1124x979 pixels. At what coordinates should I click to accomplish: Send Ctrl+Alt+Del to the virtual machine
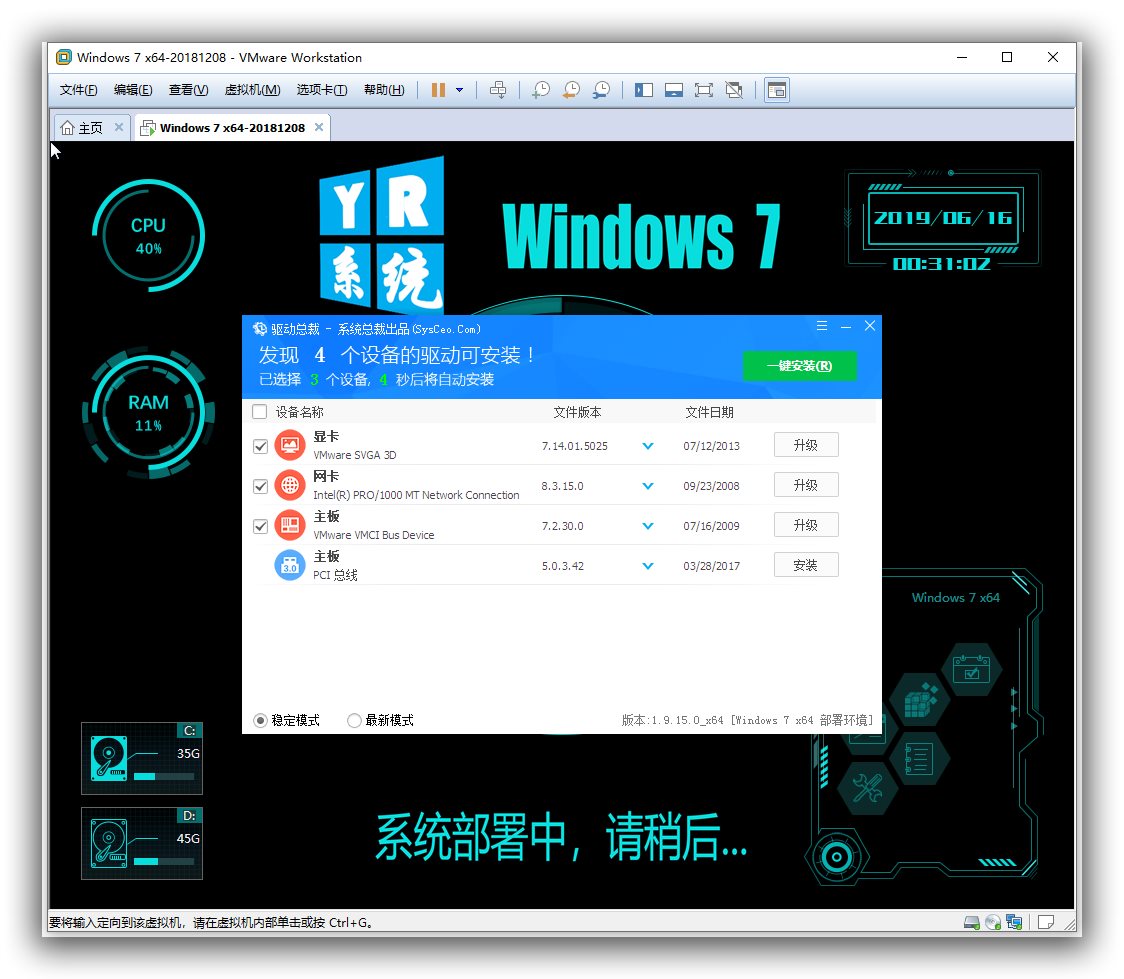(x=497, y=90)
